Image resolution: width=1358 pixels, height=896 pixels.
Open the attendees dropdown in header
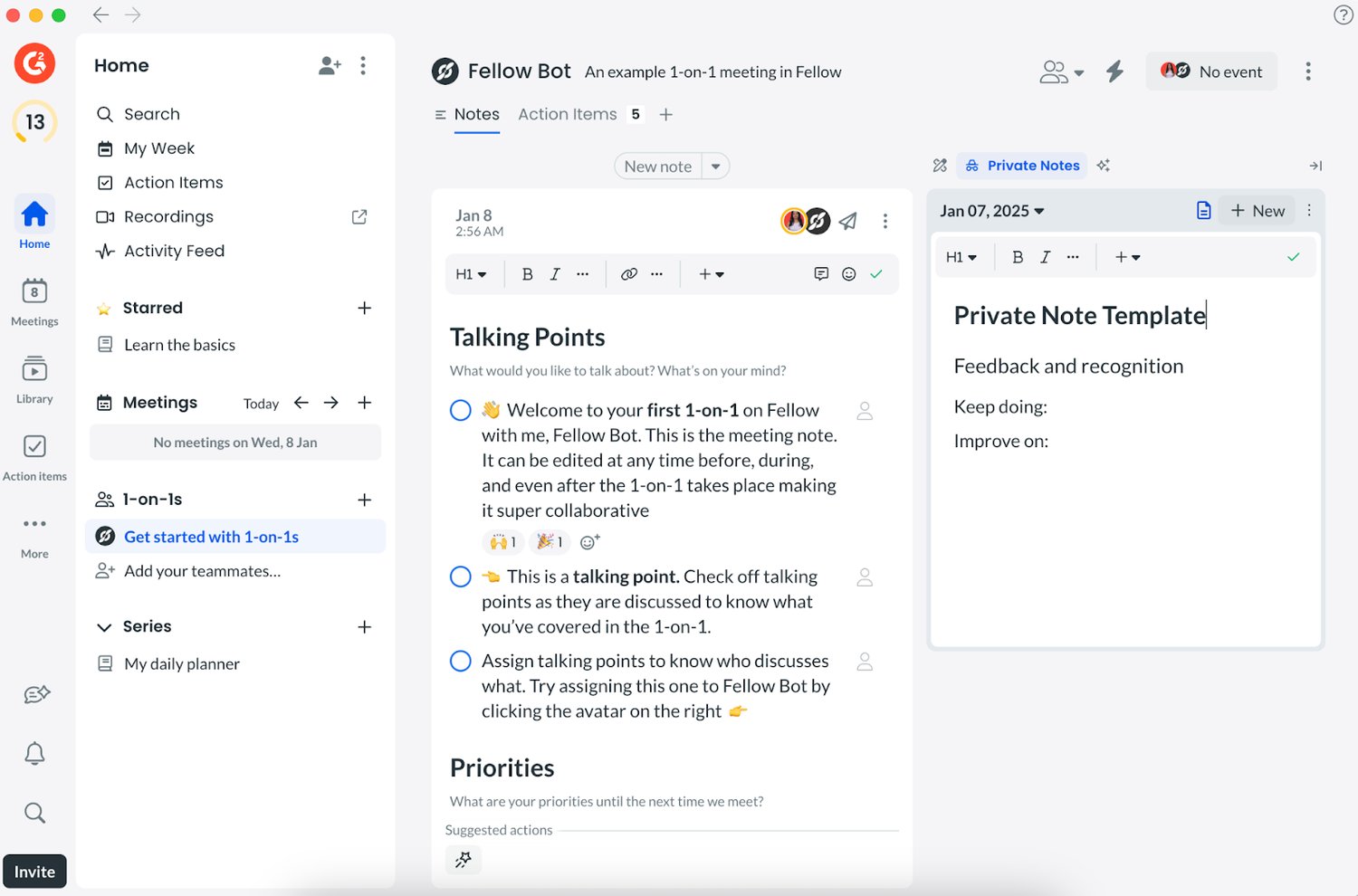[1062, 71]
